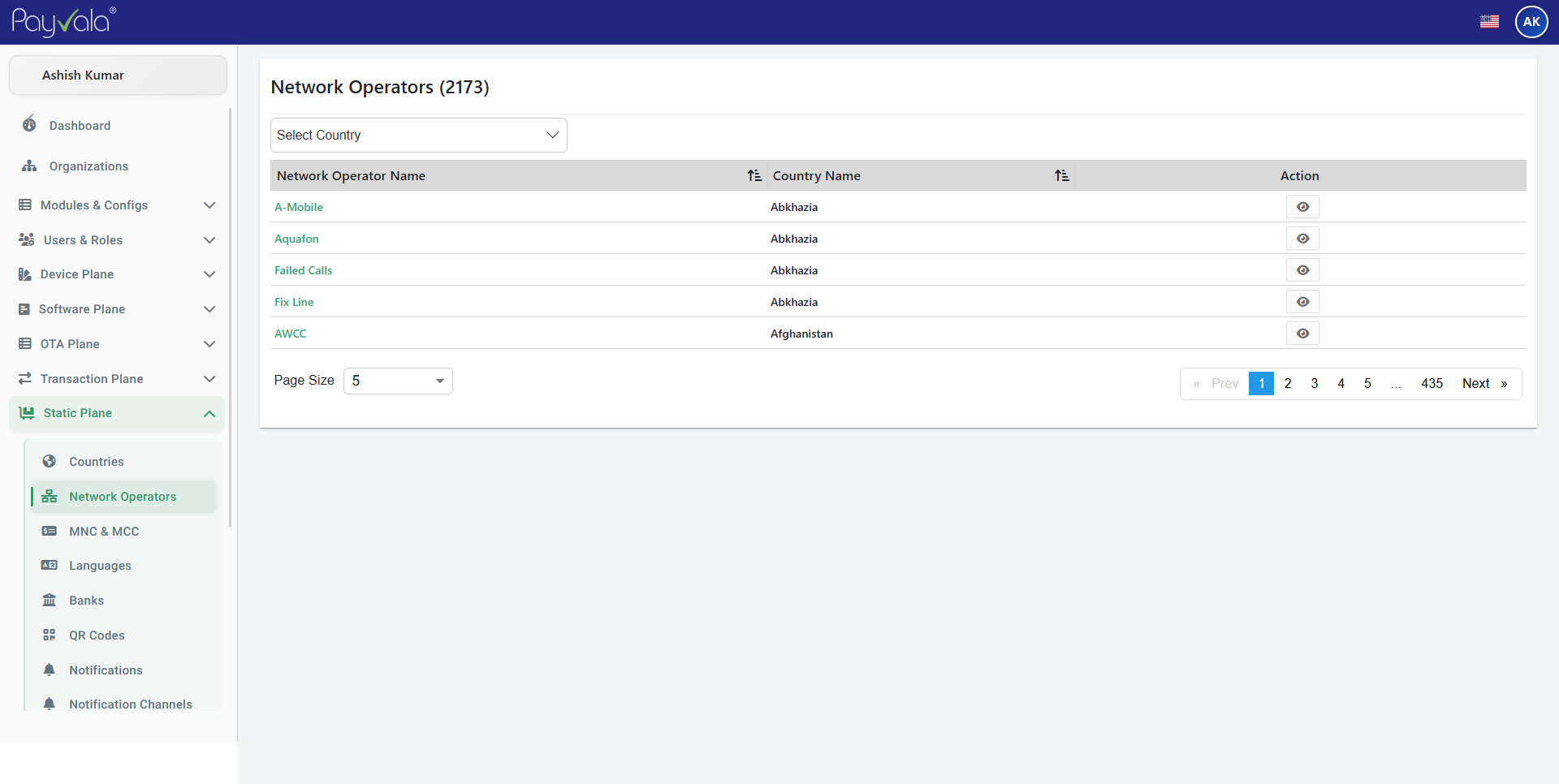Click the MNC & MCC icon
The image size is (1559, 784).
(50, 531)
